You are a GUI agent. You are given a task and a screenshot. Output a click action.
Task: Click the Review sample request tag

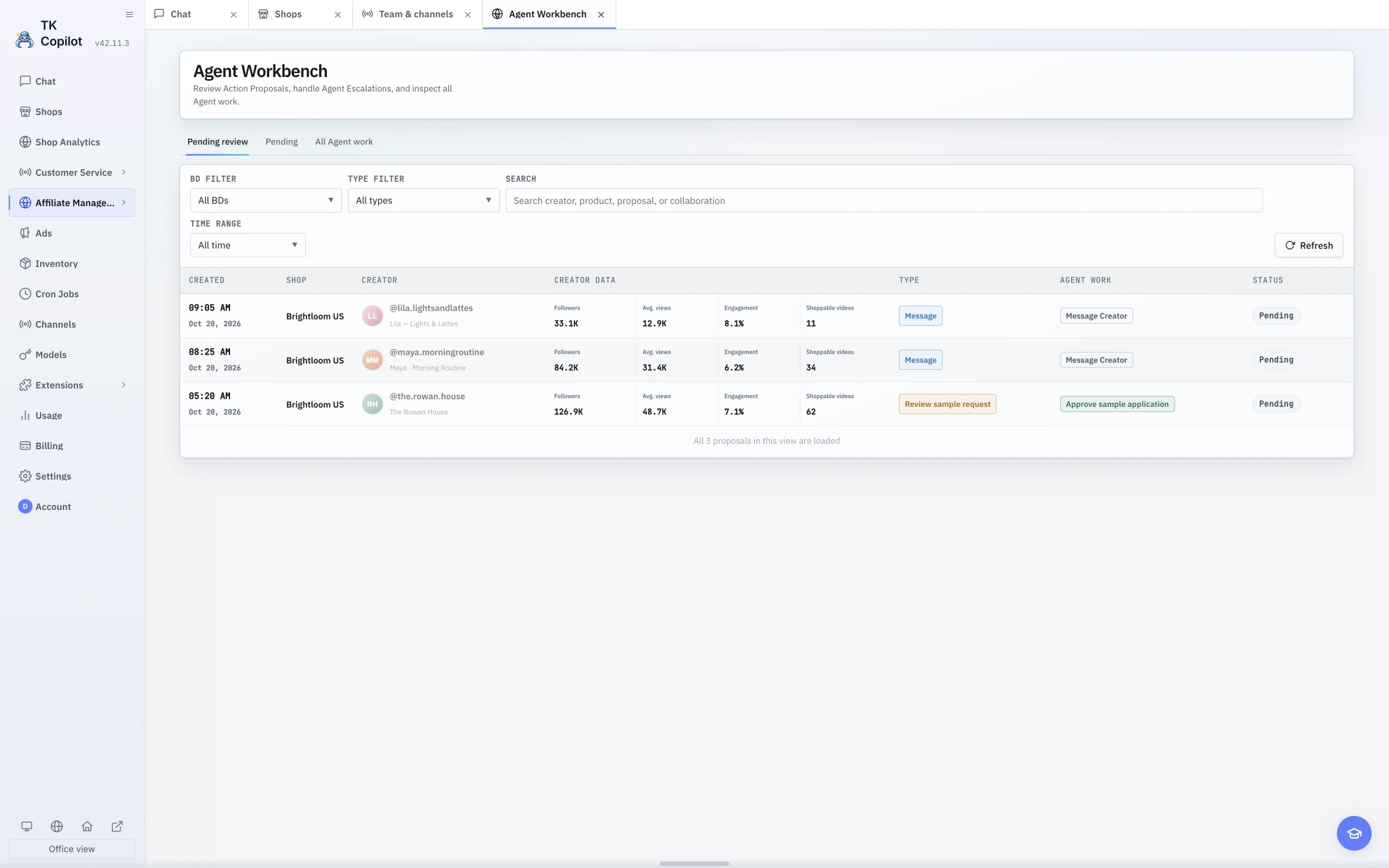948,404
